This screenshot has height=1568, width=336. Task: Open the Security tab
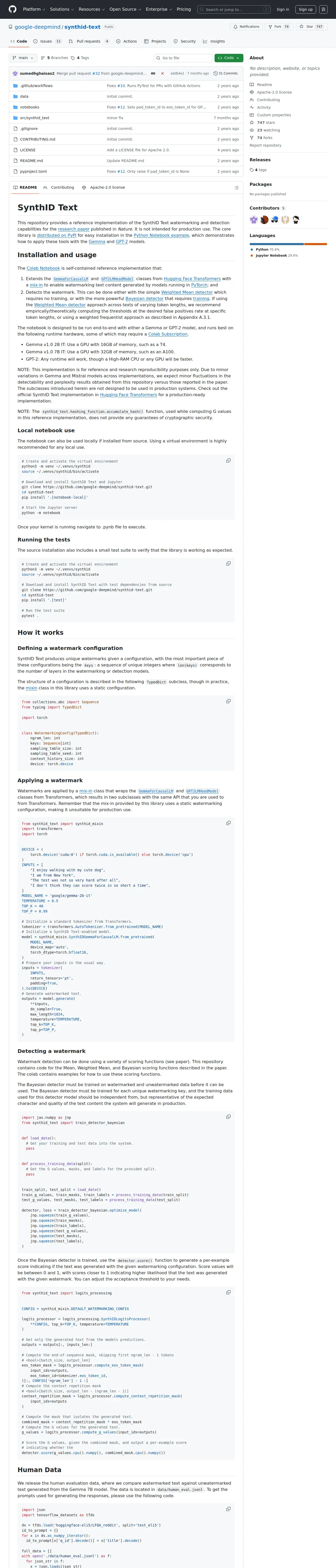(x=185, y=41)
